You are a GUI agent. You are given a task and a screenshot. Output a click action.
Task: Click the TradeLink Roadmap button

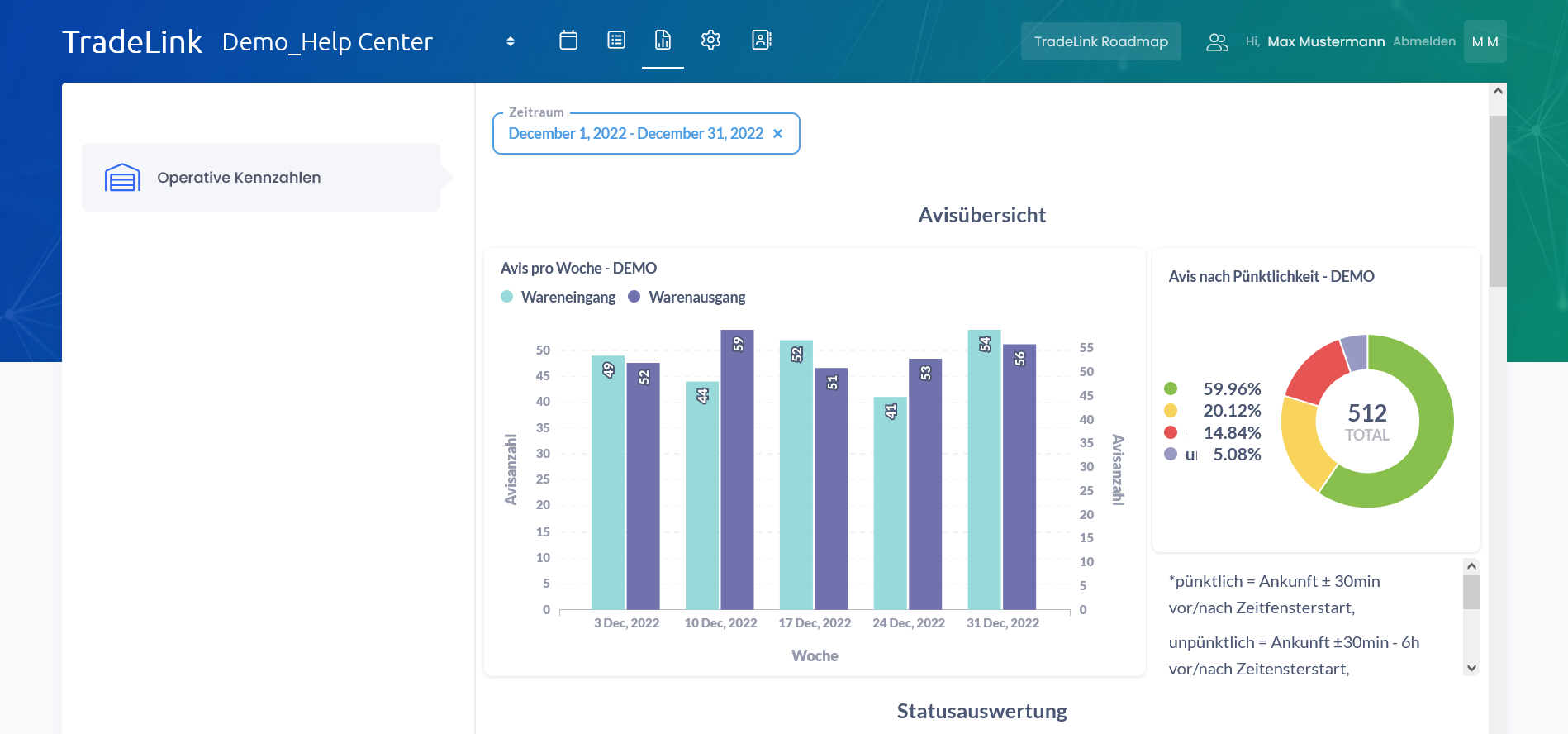(1100, 42)
